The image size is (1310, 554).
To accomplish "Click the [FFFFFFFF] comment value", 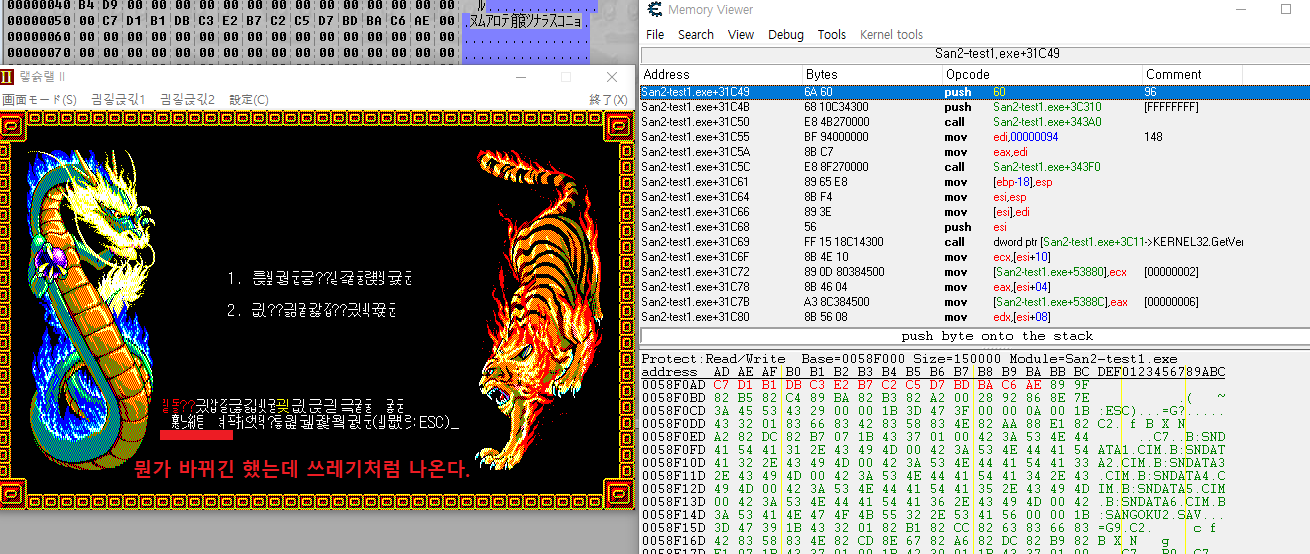I will coord(1171,106).
